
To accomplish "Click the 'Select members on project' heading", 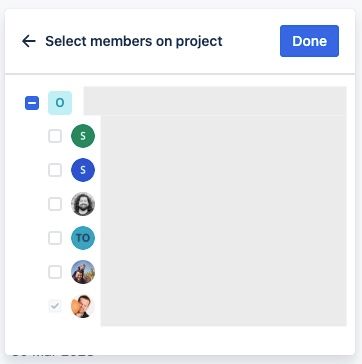I will [x=134, y=41].
